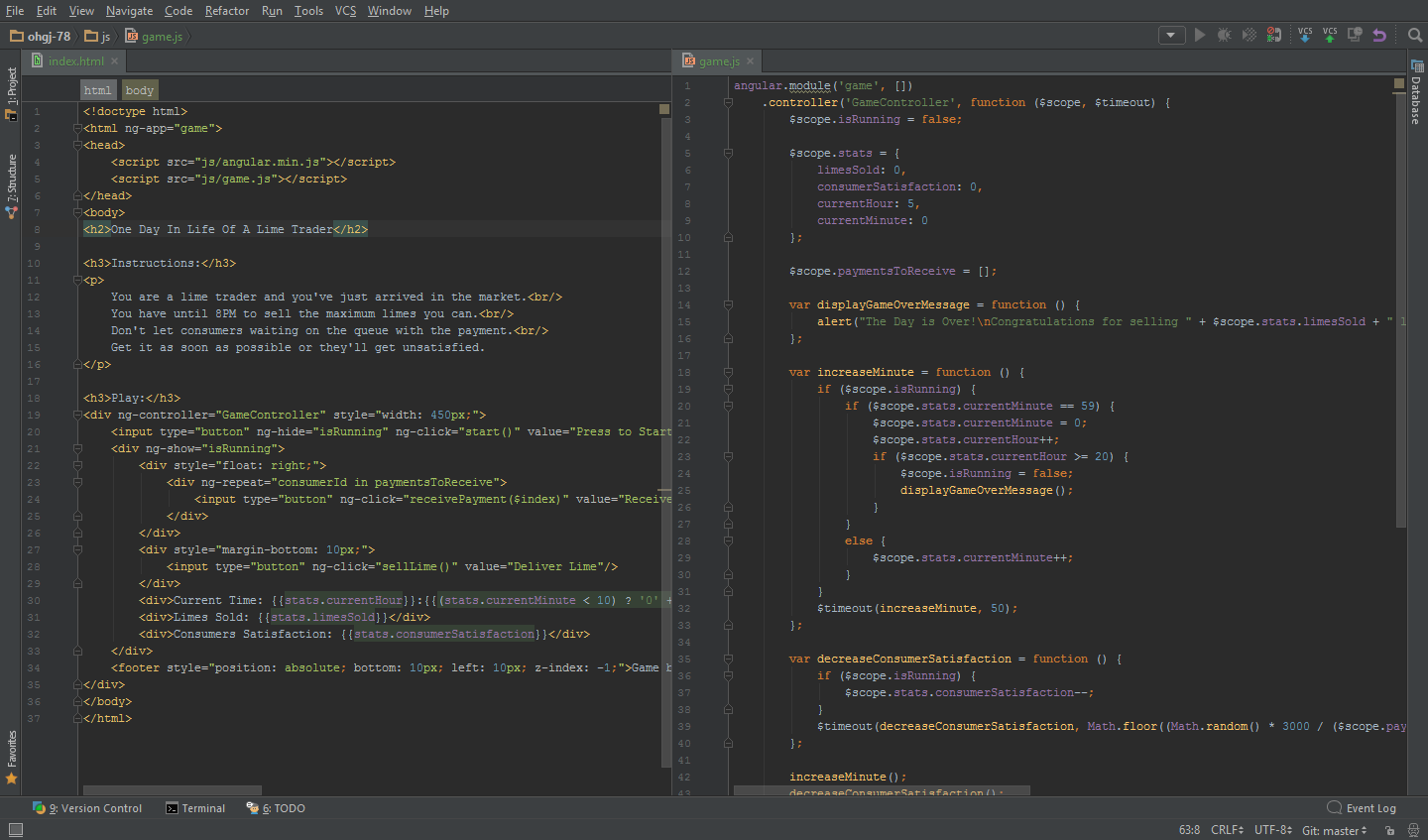Click the html breadcrumb in the editor
The height and width of the screenshot is (840, 1428).
click(98, 90)
